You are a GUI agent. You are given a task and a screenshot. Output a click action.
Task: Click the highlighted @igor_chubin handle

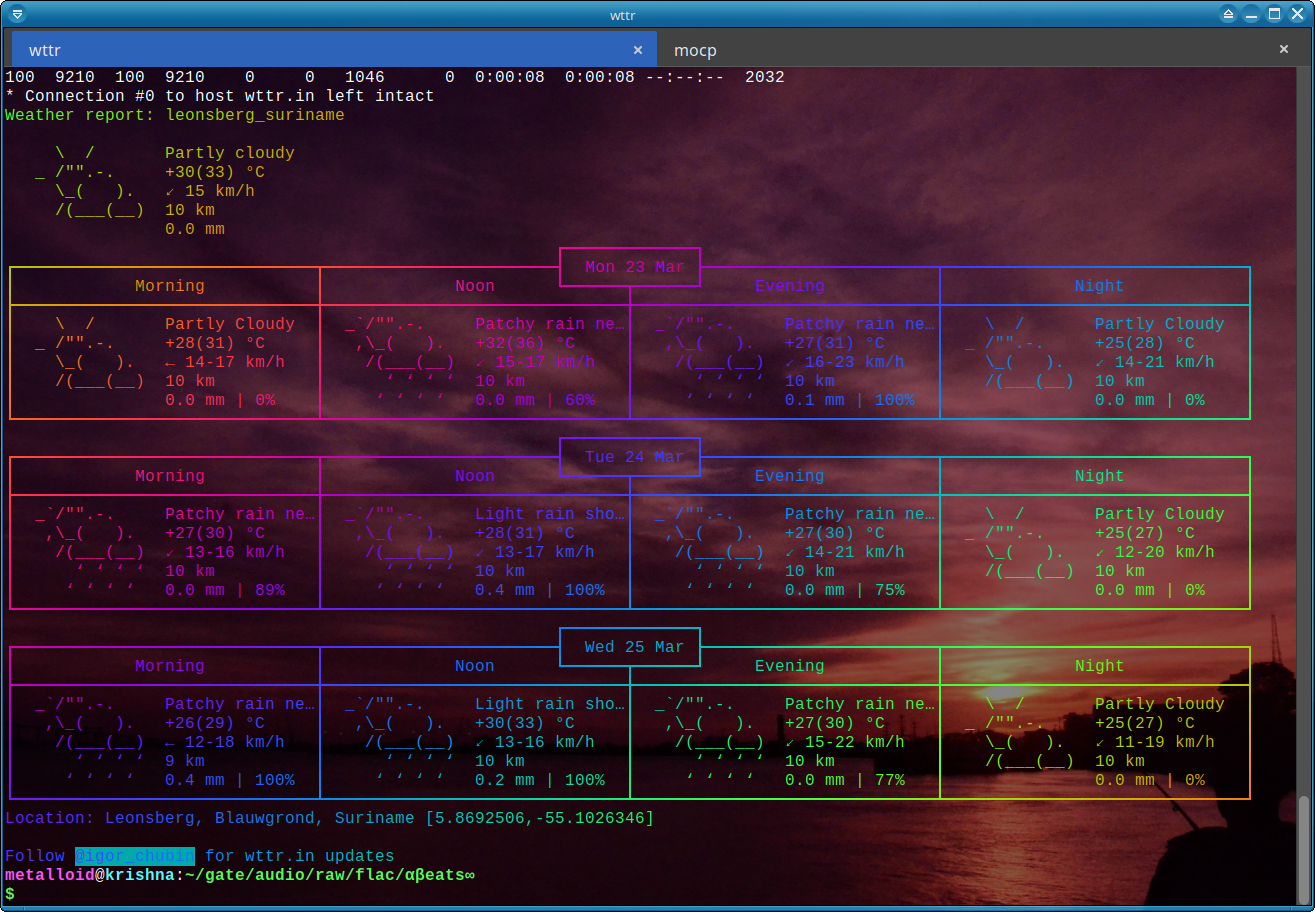134,856
